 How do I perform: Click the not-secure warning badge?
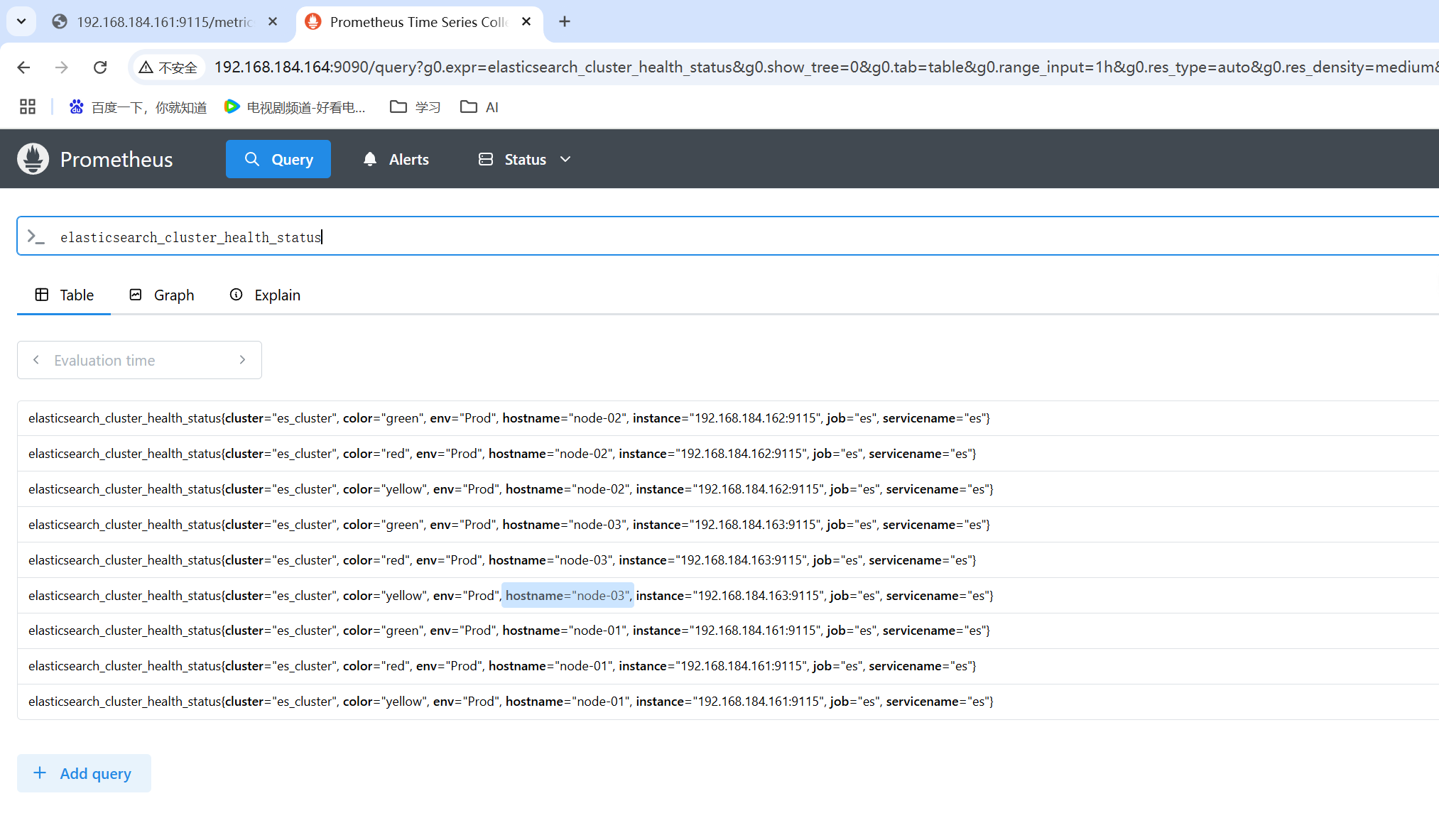click(x=168, y=67)
